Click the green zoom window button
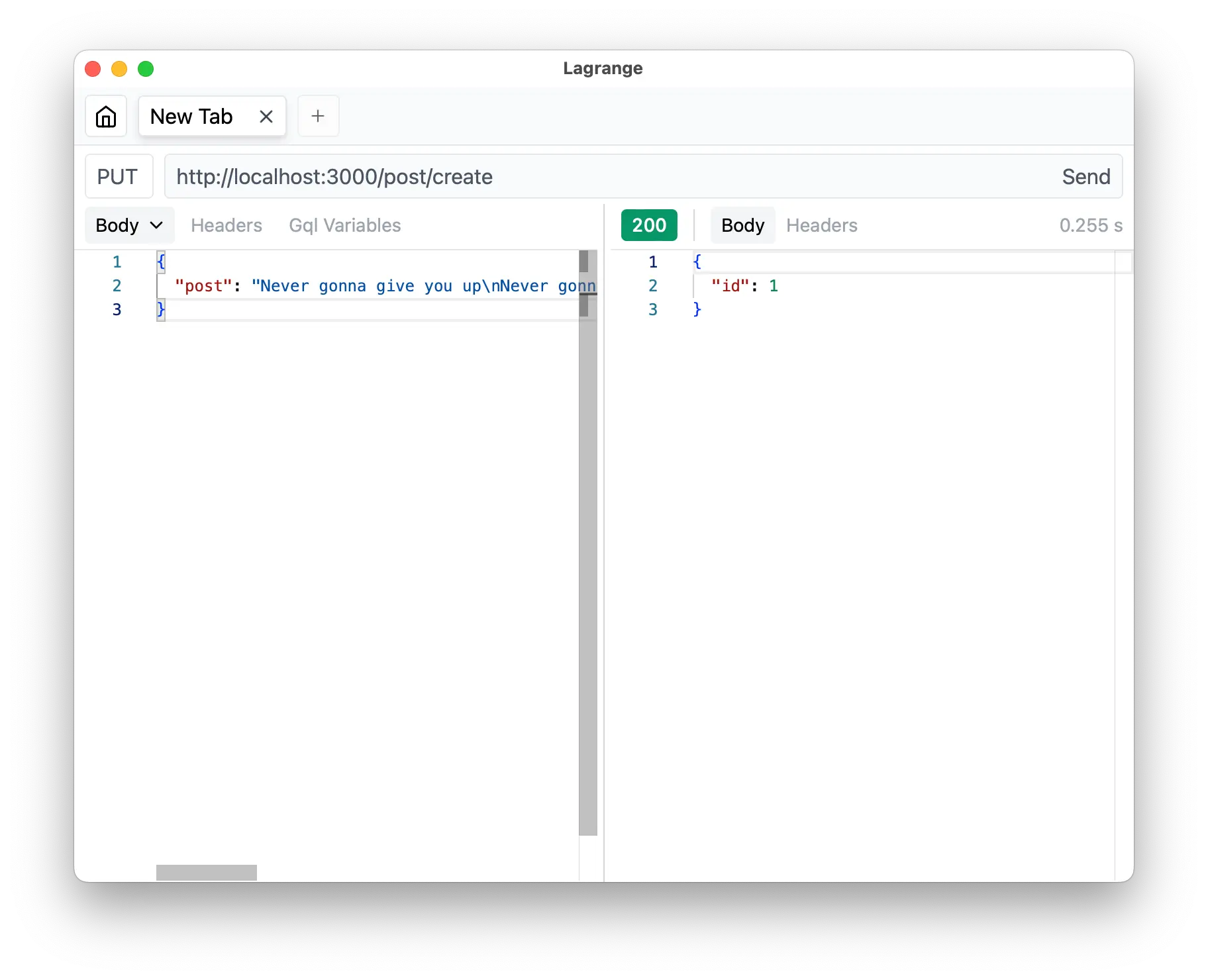 (146, 69)
